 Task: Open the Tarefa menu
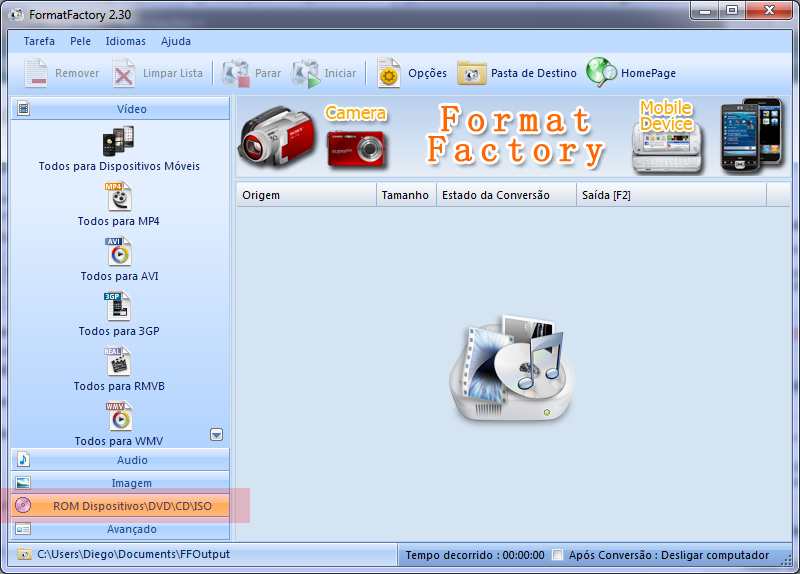39,41
